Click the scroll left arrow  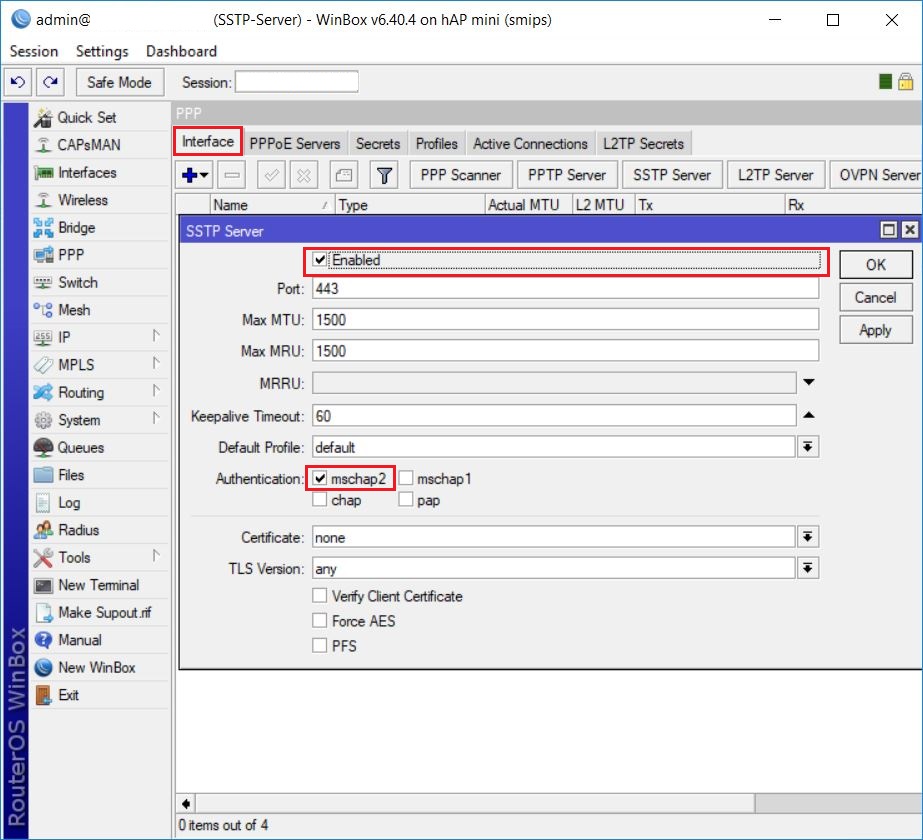(x=186, y=804)
